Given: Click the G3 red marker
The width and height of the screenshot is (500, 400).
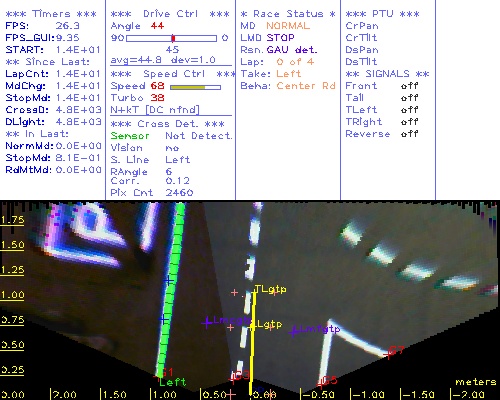Looking at the screenshot, I should [242, 375].
